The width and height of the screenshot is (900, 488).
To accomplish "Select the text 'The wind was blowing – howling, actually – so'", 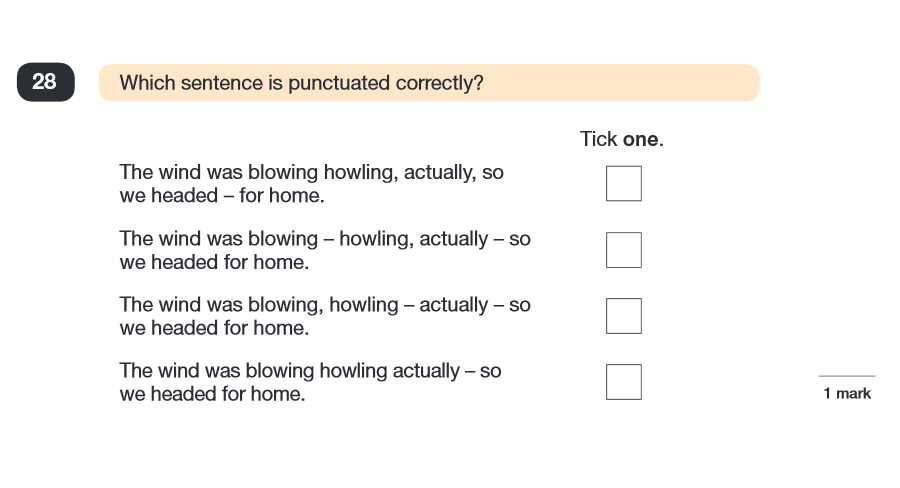I will click(325, 239).
